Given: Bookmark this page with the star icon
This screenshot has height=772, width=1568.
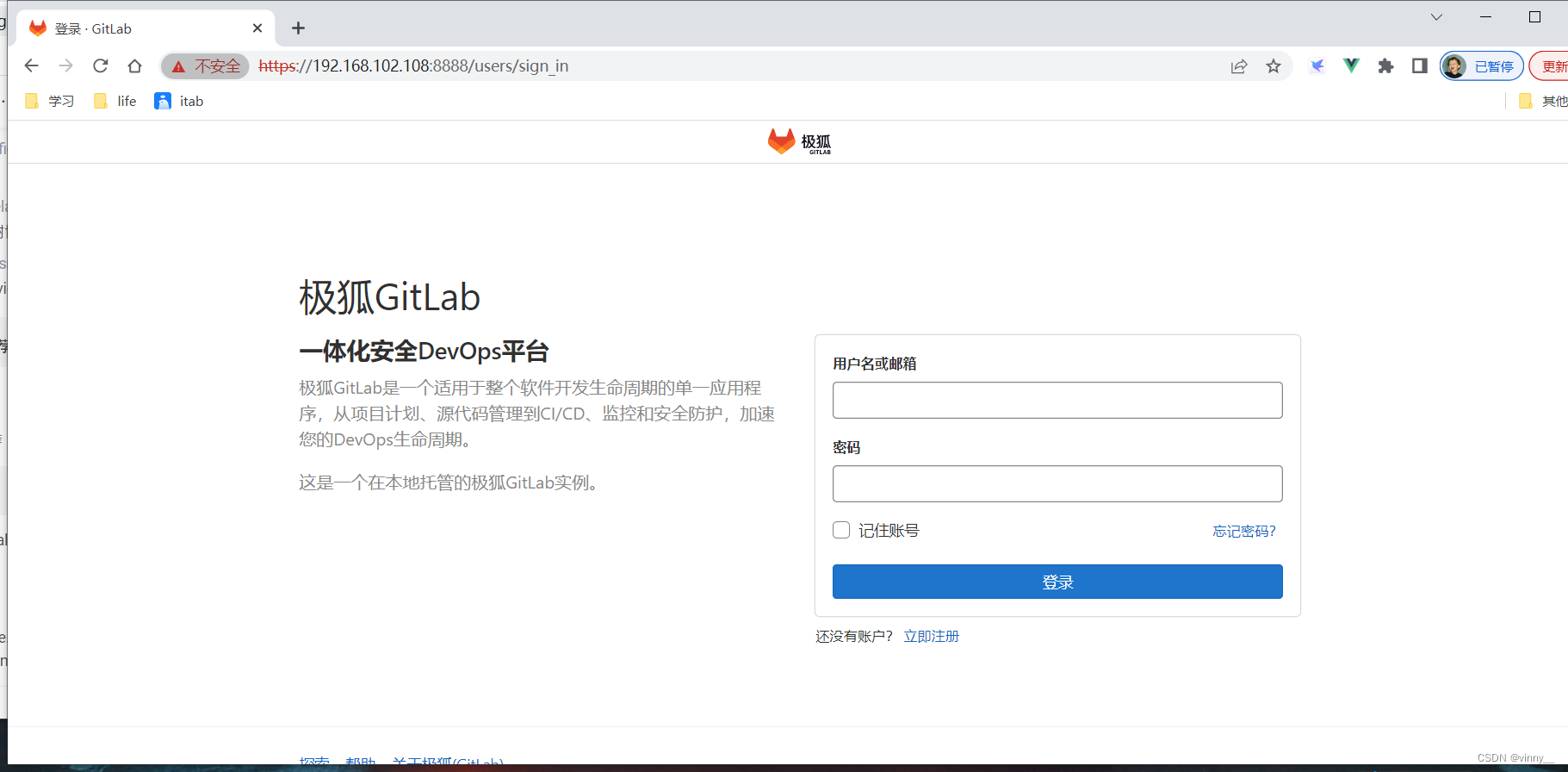Looking at the screenshot, I should (x=1274, y=66).
